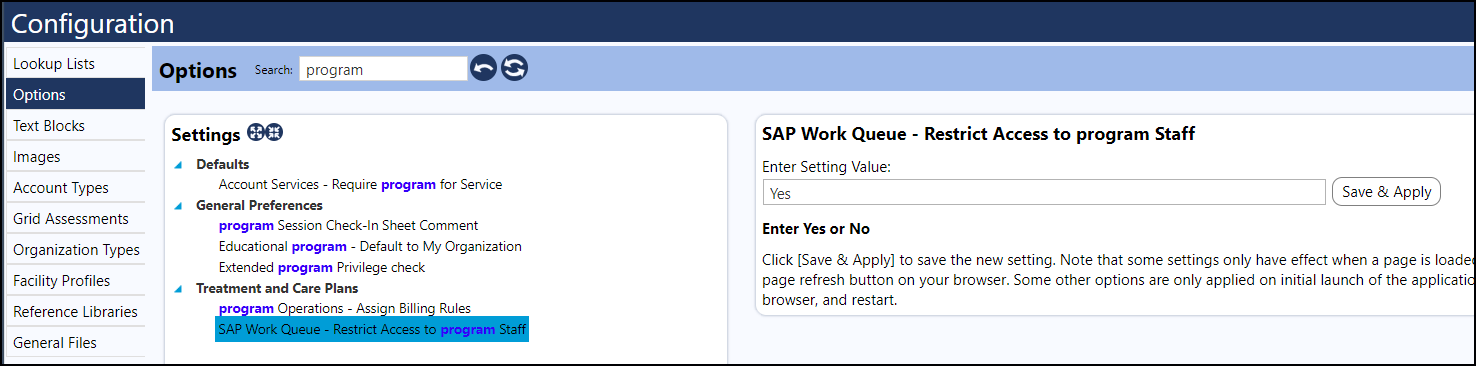
Task: Click the Treatment and Care Plans label
Action: (277, 288)
